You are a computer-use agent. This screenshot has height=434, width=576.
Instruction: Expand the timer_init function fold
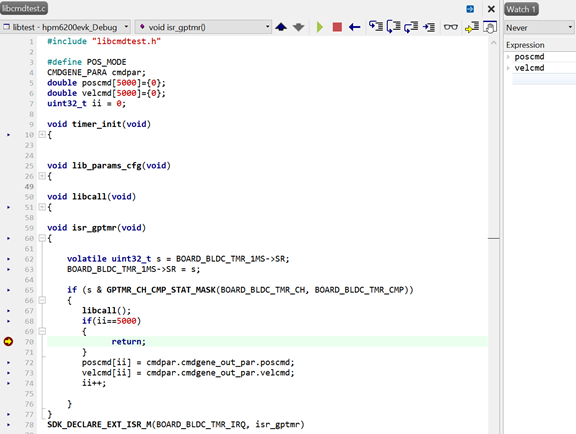[x=42, y=134]
